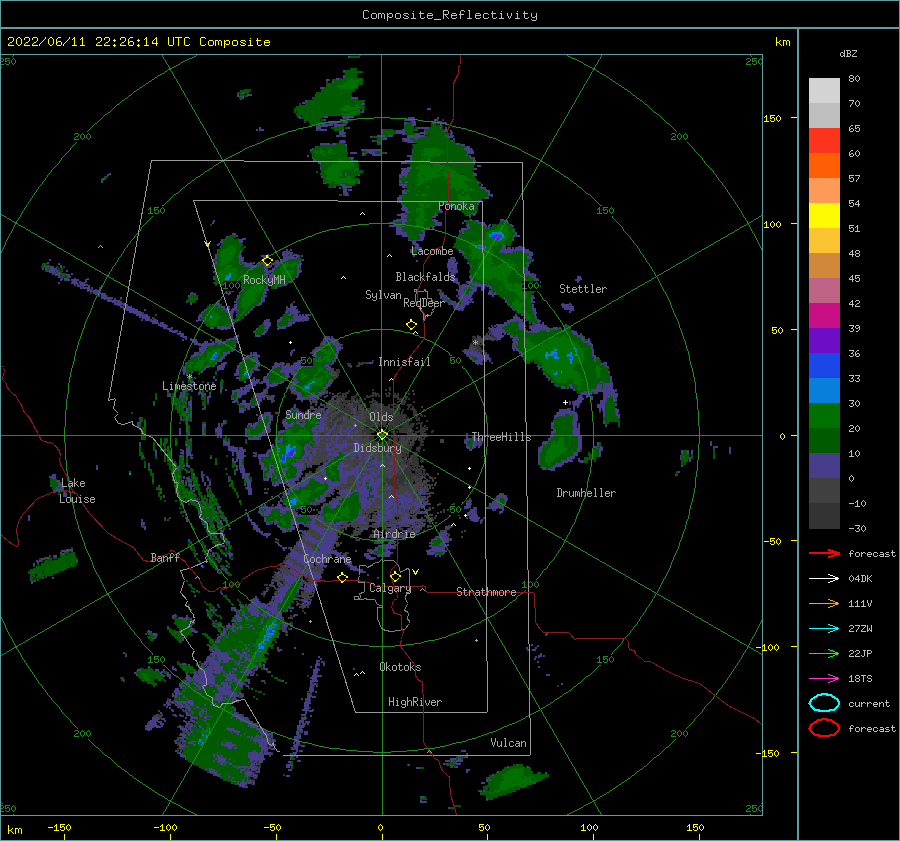Click the HighRiver label
This screenshot has height=841, width=900.
415,702
